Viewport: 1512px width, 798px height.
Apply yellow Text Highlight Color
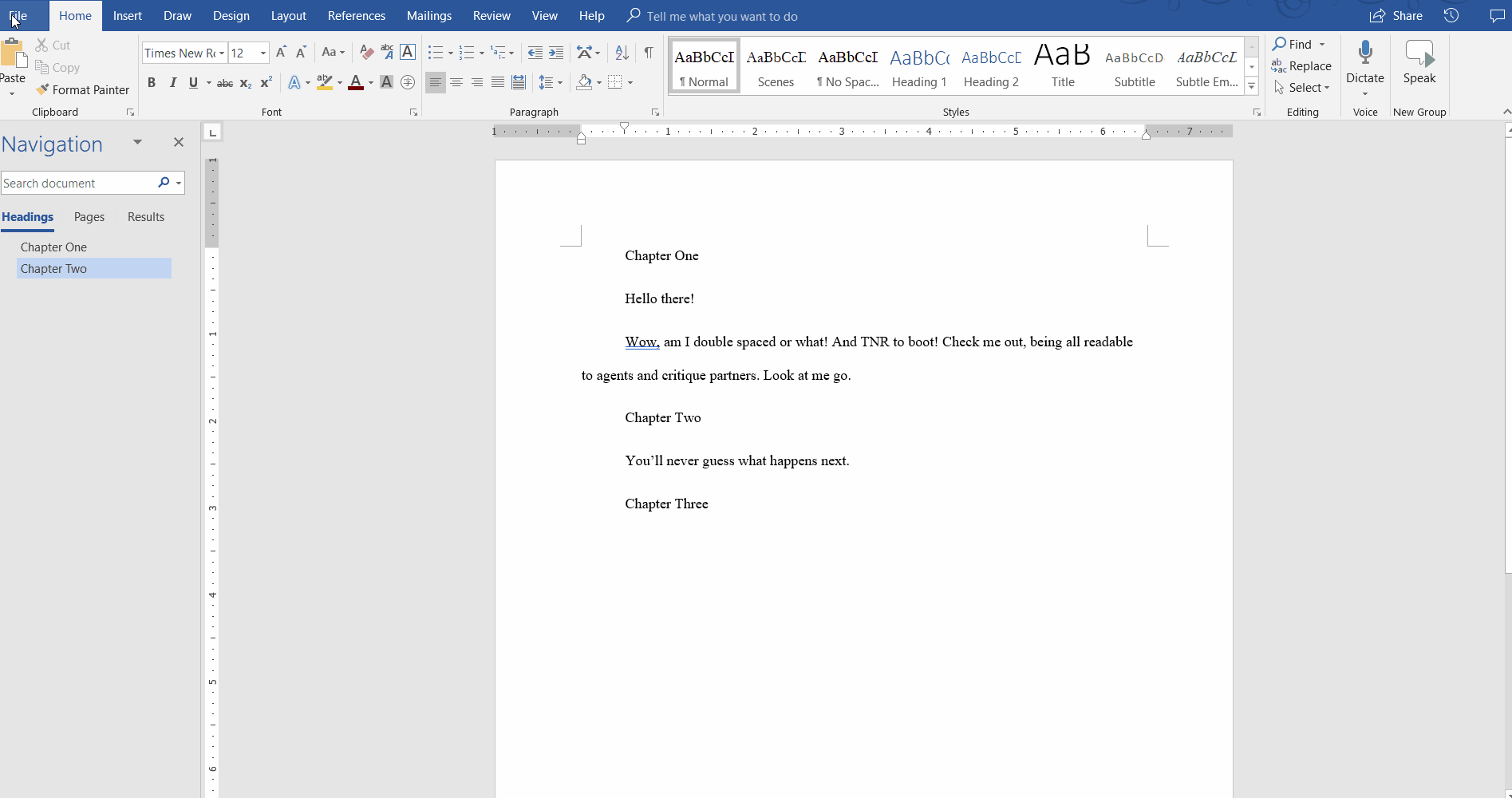pyautogui.click(x=324, y=82)
